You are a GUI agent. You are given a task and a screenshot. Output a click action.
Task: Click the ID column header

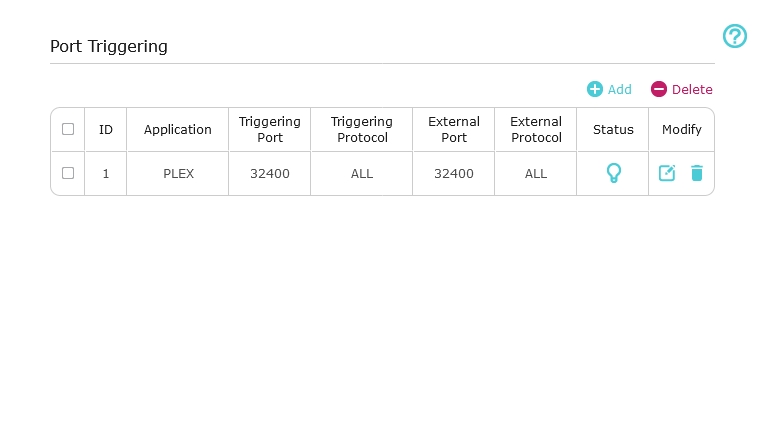coord(106,129)
